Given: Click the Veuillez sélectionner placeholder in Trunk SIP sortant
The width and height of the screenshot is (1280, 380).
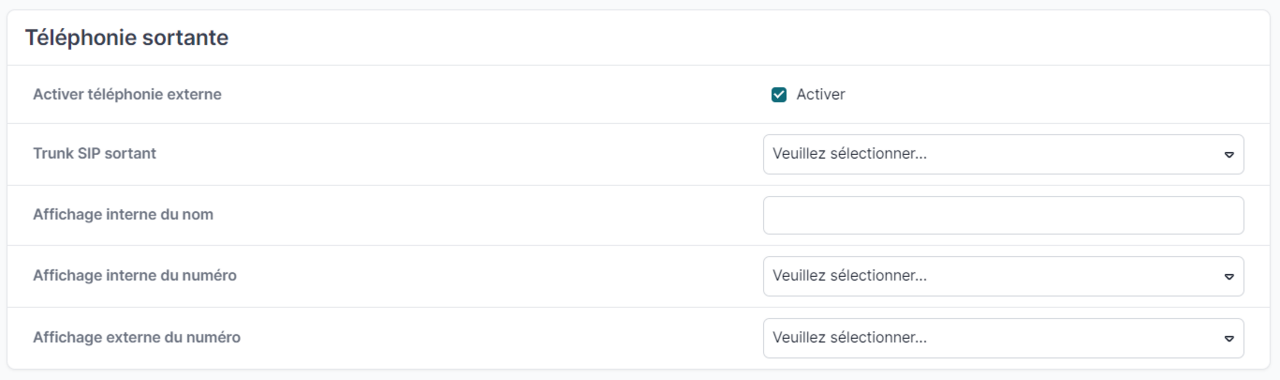Looking at the screenshot, I should [x=850, y=155].
